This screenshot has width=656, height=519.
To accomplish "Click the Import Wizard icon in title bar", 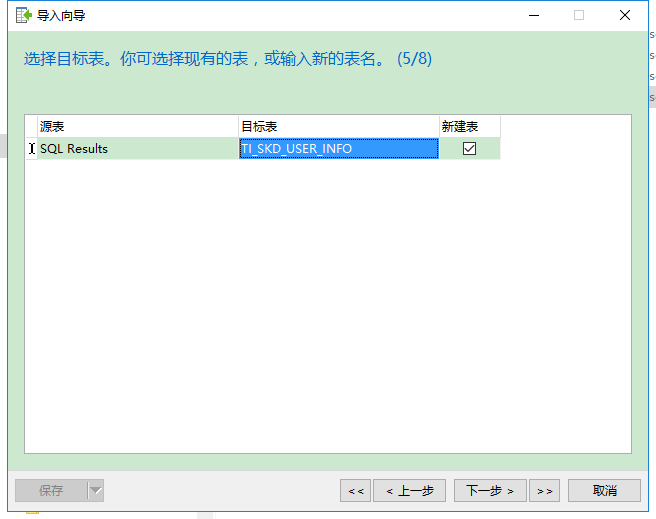I will coord(24,15).
